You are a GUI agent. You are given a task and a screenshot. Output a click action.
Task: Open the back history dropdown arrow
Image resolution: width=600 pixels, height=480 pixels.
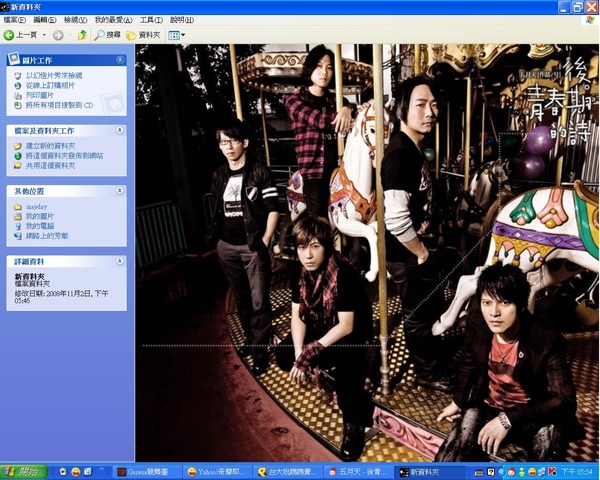[x=44, y=35]
